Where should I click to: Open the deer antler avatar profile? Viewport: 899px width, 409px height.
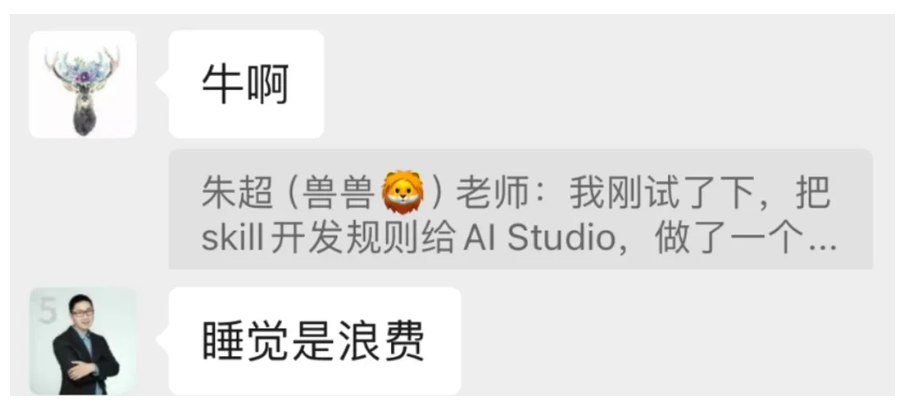click(83, 84)
